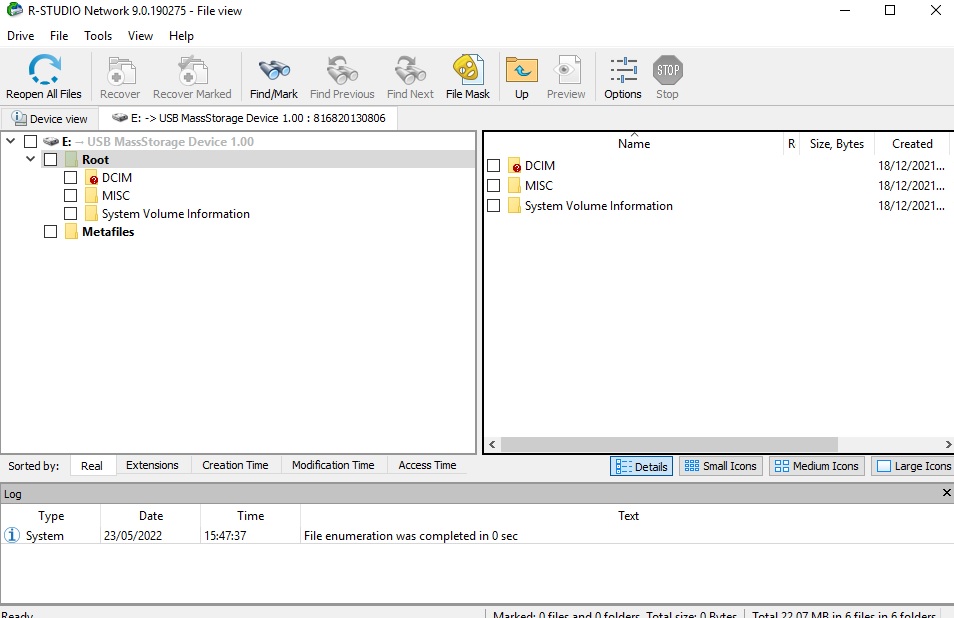Mark System Volume Information checkbox in tree
The width and height of the screenshot is (954, 618).
pyautogui.click(x=71, y=214)
